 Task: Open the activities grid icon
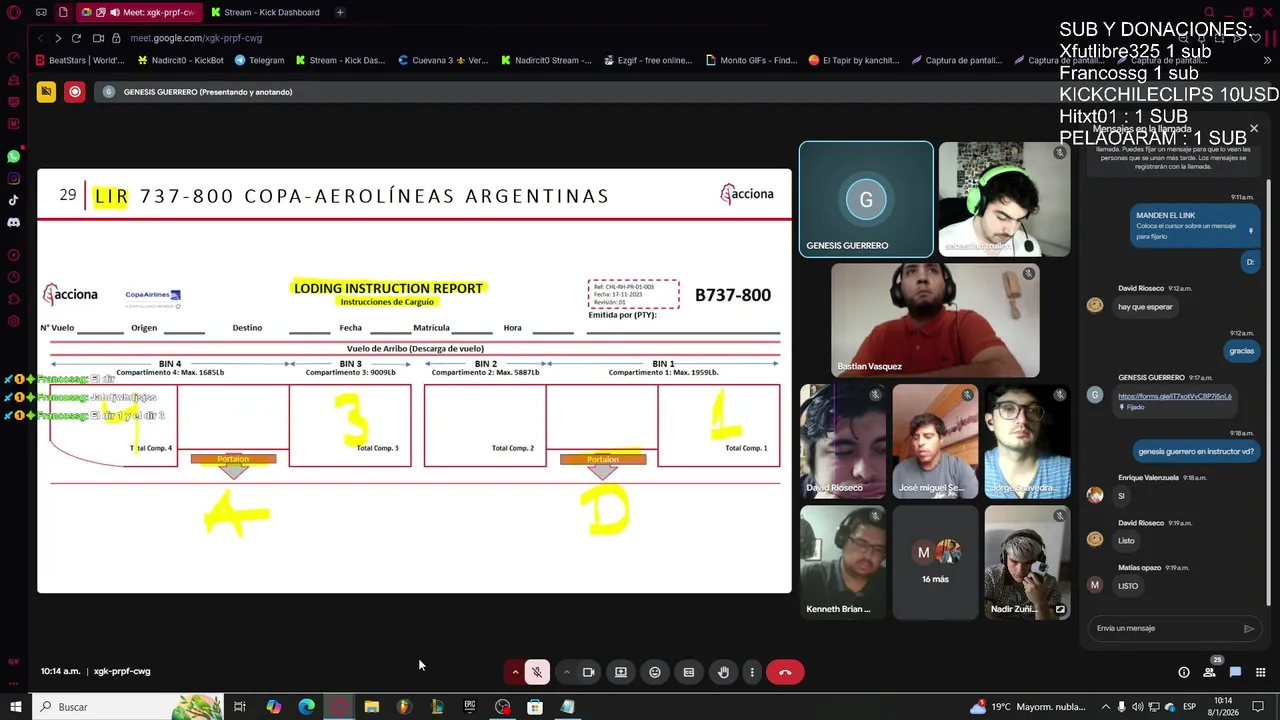[x=1261, y=672]
